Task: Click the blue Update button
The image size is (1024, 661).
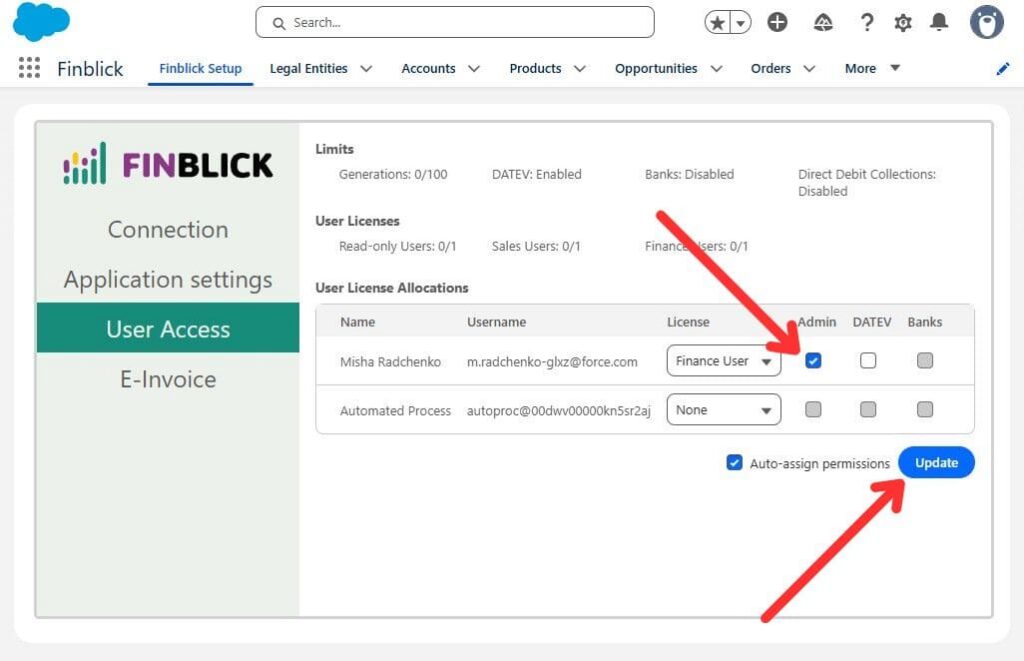Action: 936,462
